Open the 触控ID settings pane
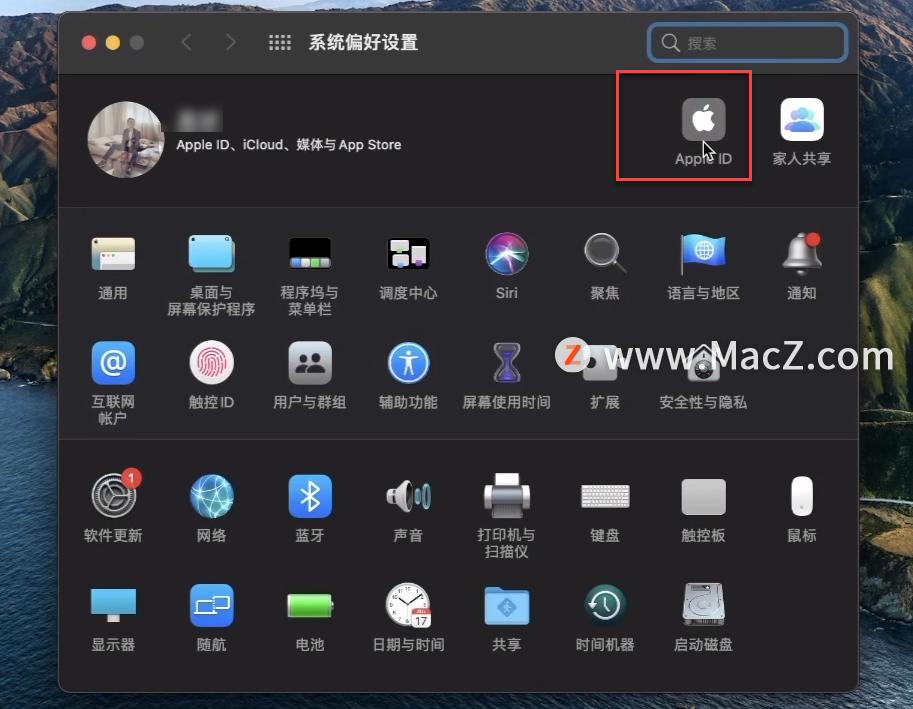The image size is (913, 709). (210, 365)
